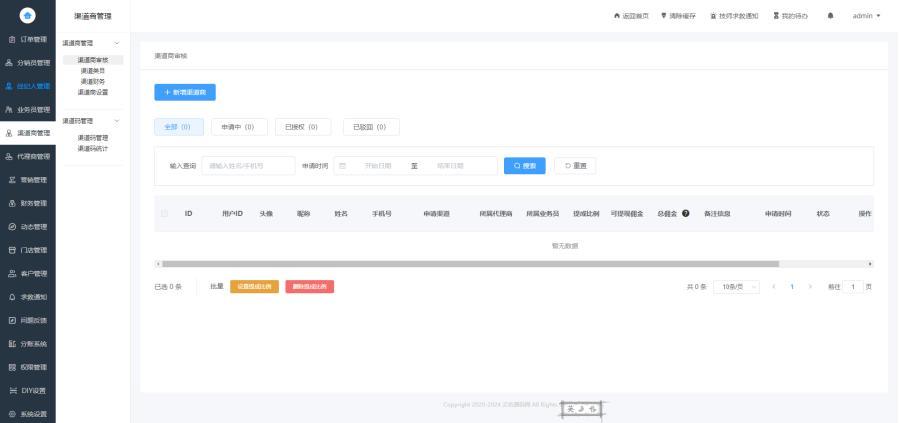Click the scrollbar right arrow under the table

pyautogui.click(x=870, y=264)
